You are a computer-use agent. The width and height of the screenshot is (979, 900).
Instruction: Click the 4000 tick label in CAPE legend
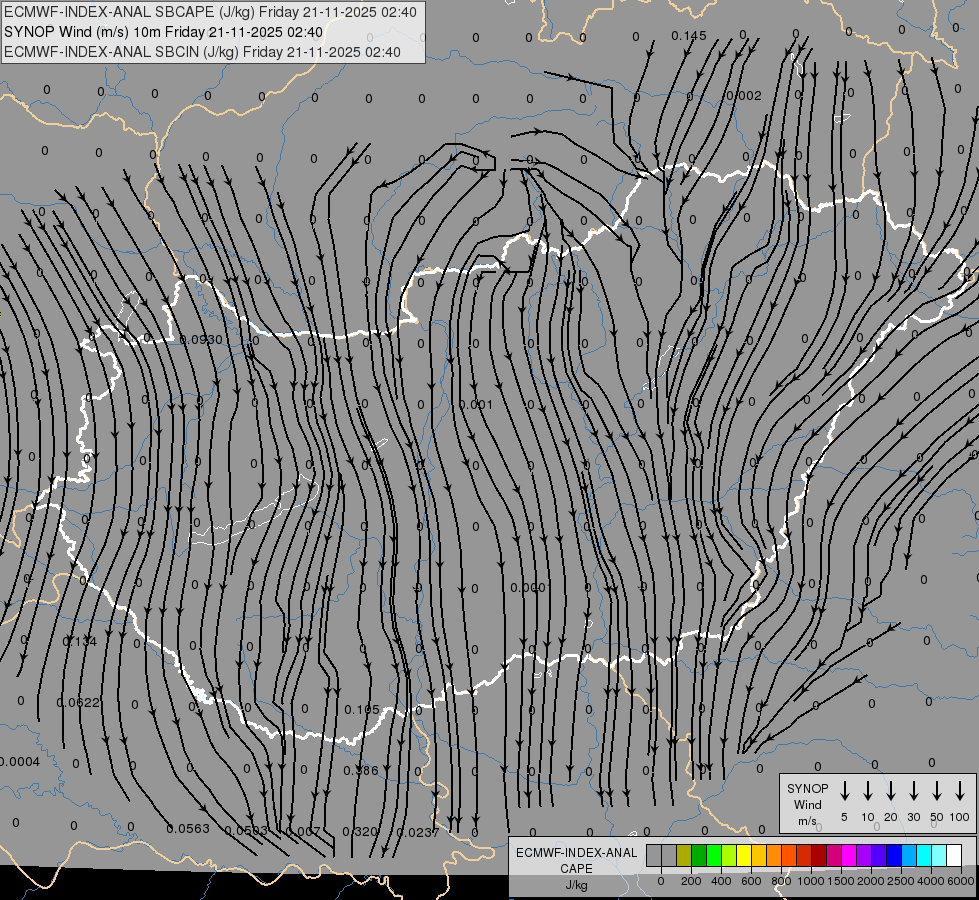931,881
